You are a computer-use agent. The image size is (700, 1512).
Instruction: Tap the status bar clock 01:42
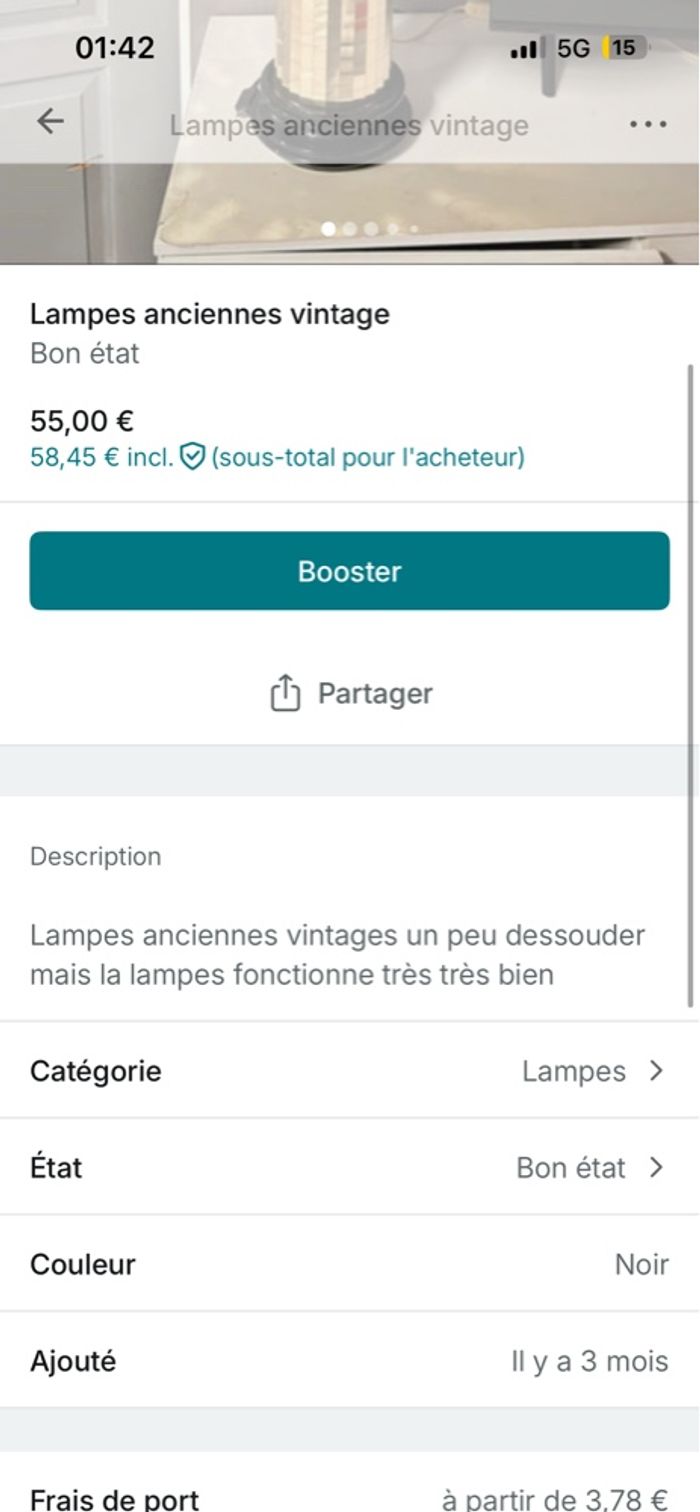(115, 48)
